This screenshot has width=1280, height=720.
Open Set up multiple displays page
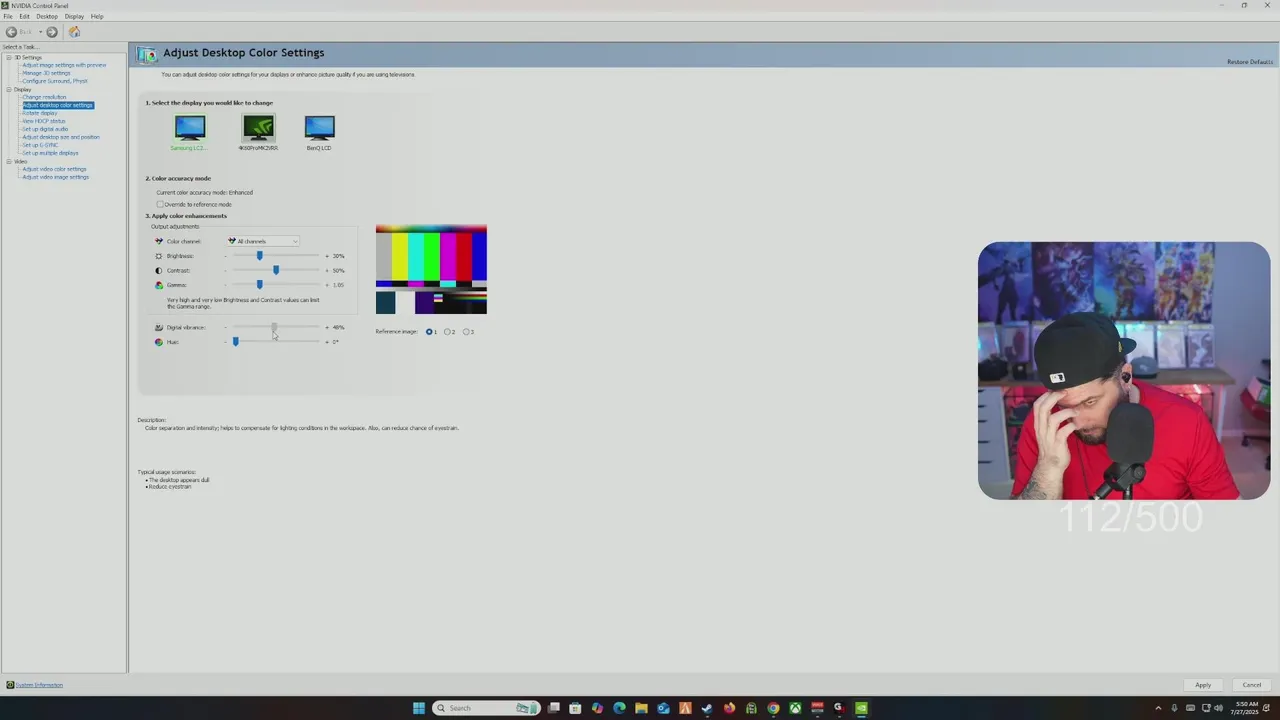[50, 153]
